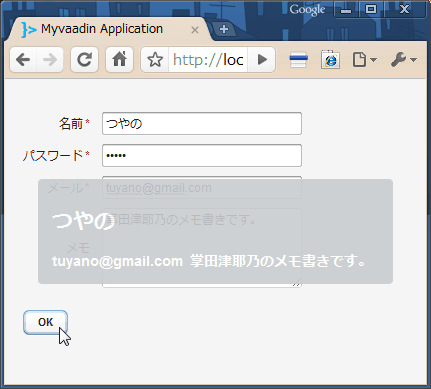Click the tuyano@gmail.com text in notification
Viewport: 431px width, 389px height.
117,261
